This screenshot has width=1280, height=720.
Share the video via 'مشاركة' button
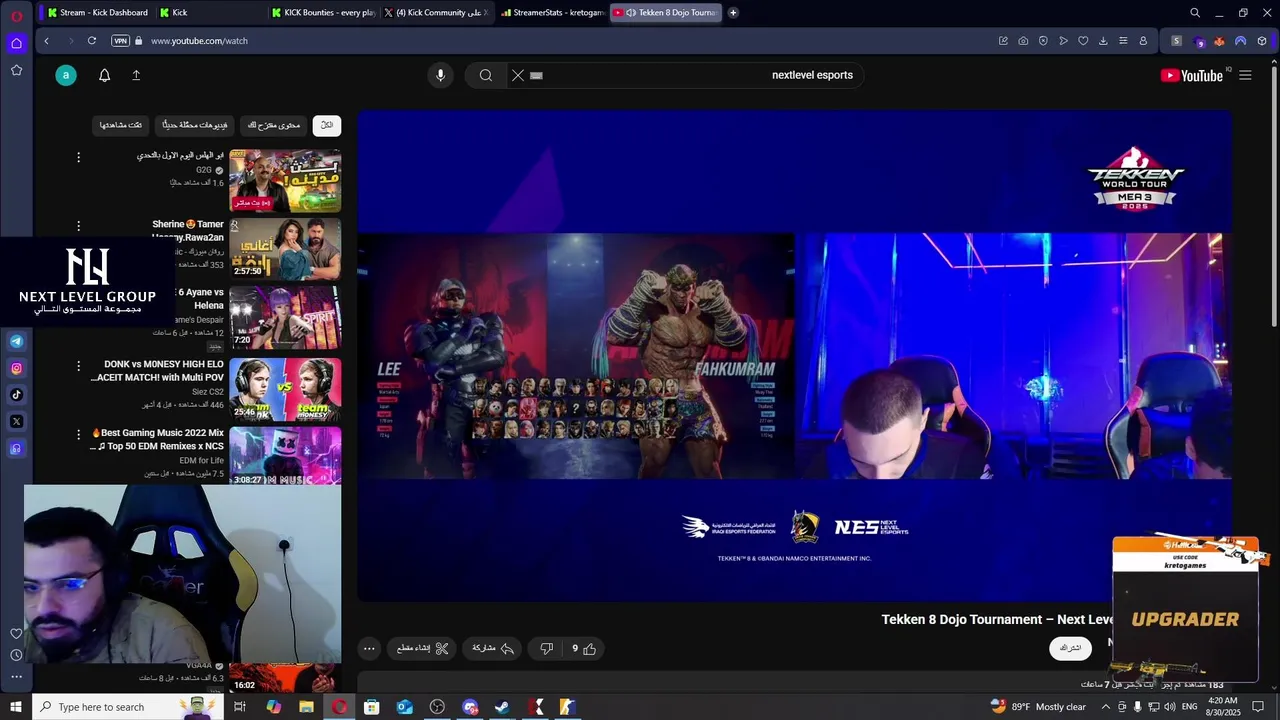tap(493, 649)
